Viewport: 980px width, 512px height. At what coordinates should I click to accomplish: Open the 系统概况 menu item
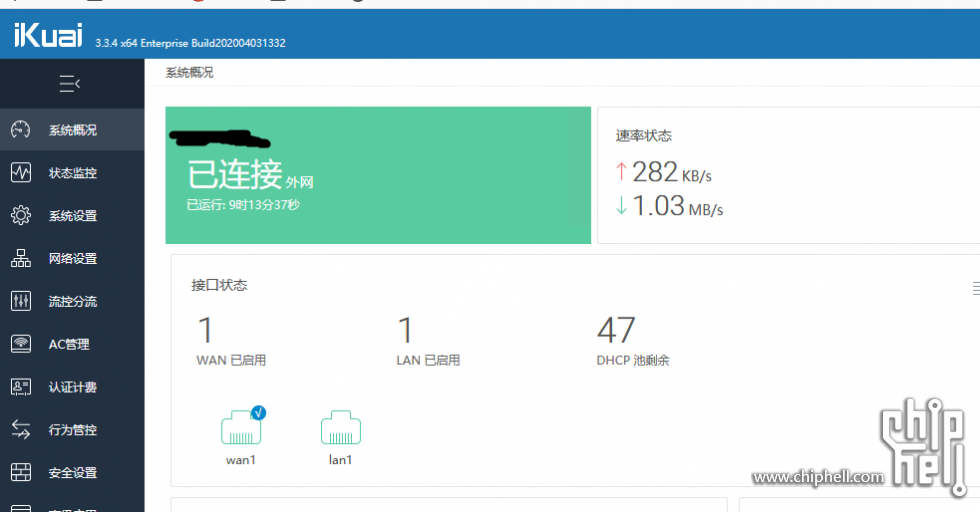click(x=72, y=129)
